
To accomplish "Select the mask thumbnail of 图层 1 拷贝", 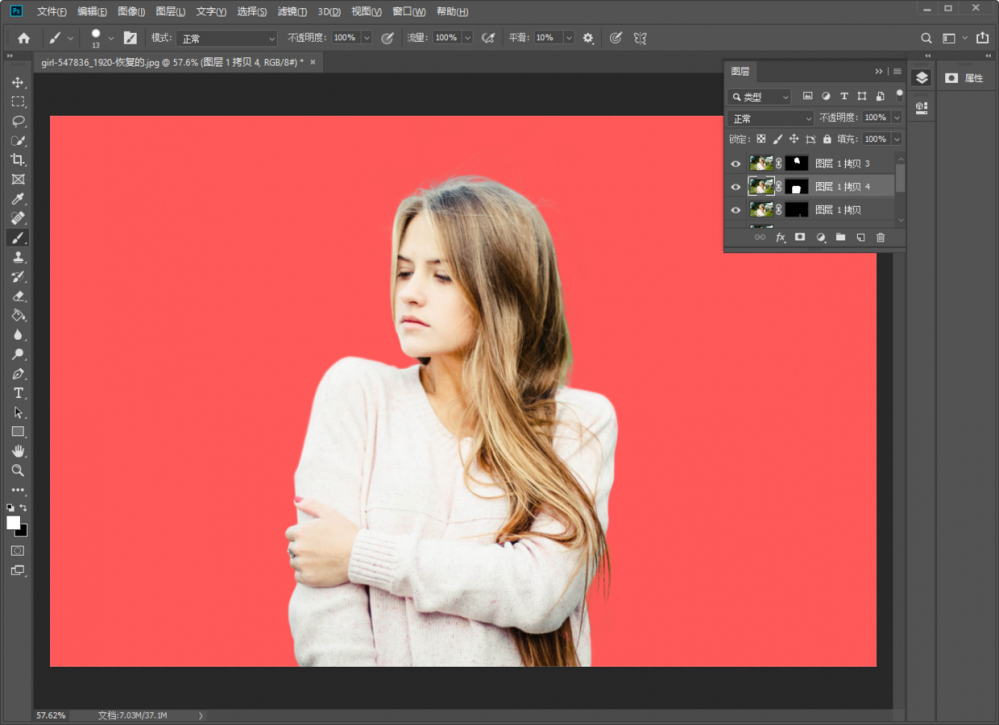I will 797,210.
